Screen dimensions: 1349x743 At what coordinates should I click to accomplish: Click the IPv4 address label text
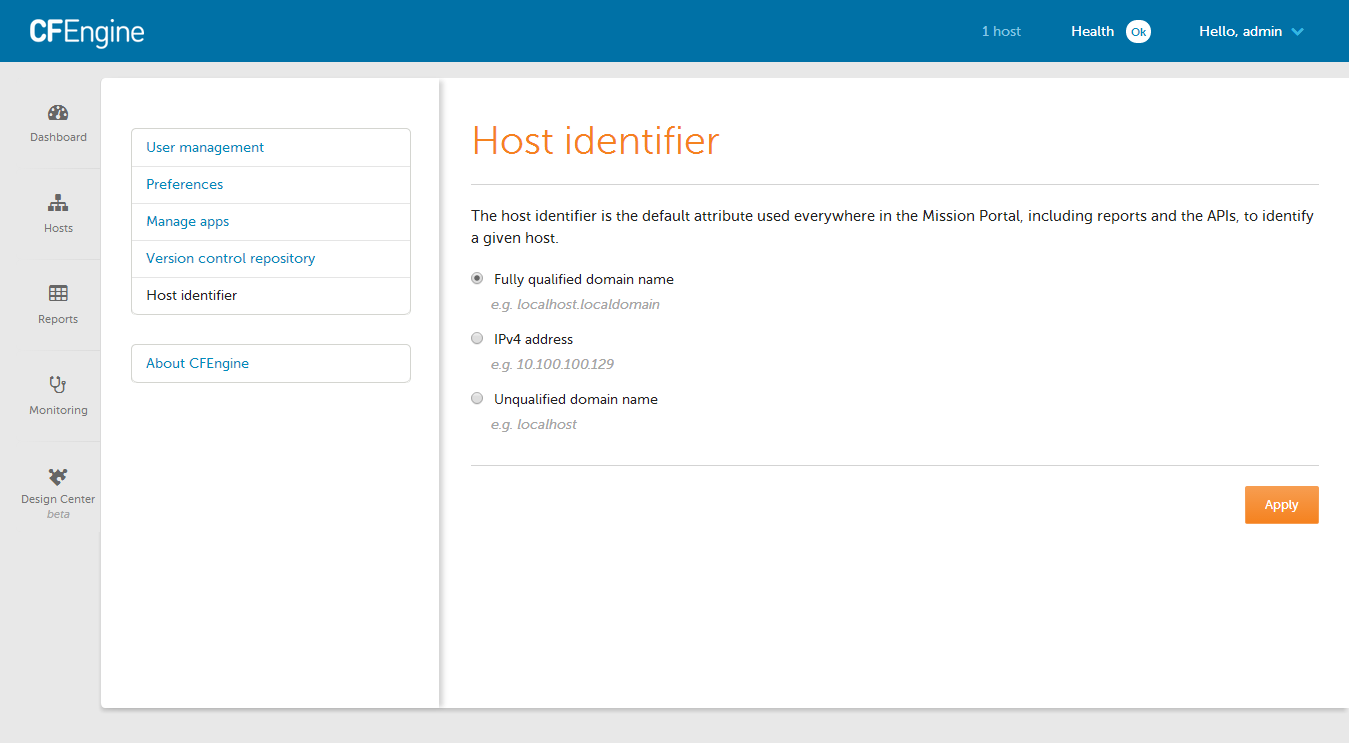point(533,340)
